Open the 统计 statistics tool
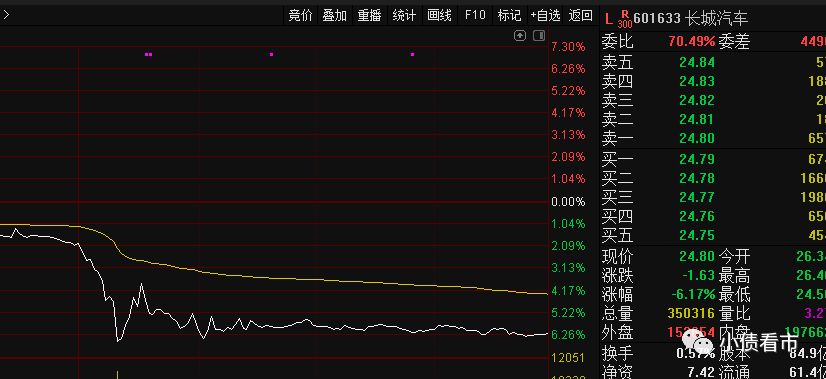The height and width of the screenshot is (379, 826). (404, 15)
